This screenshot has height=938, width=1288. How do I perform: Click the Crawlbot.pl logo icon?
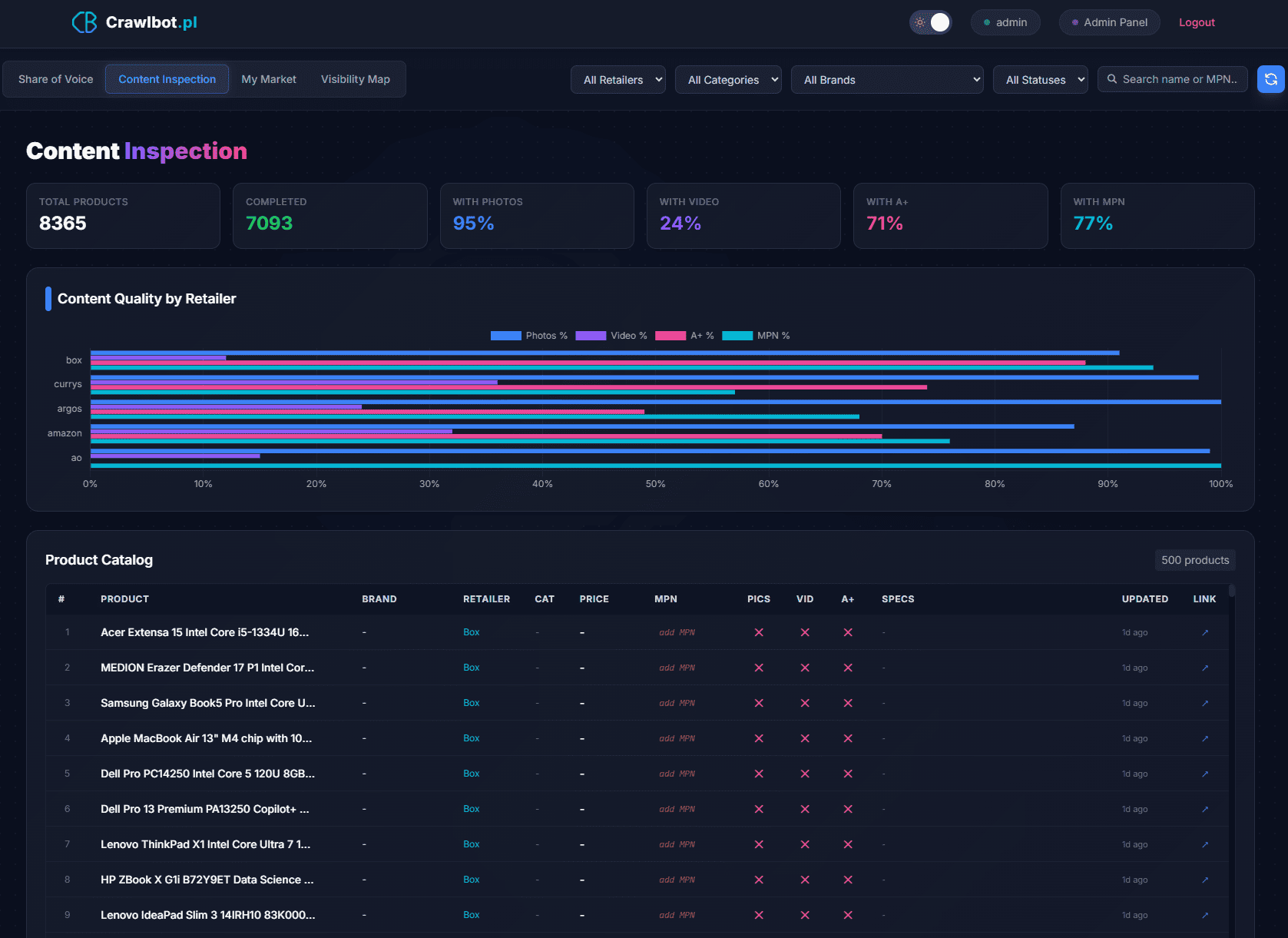click(83, 22)
